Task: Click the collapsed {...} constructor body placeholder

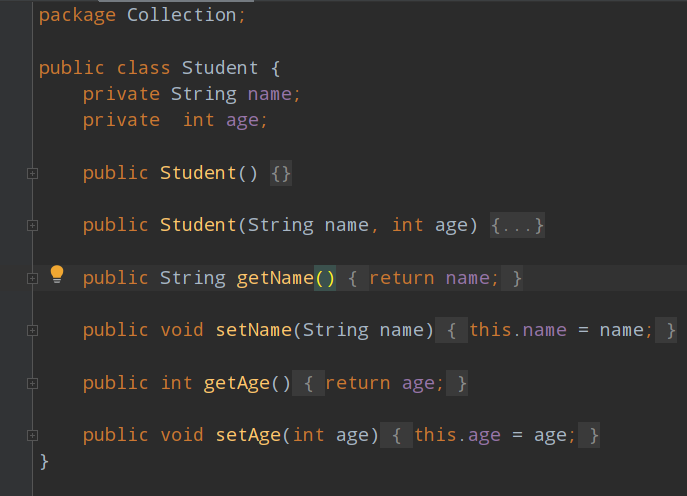Action: 518,226
